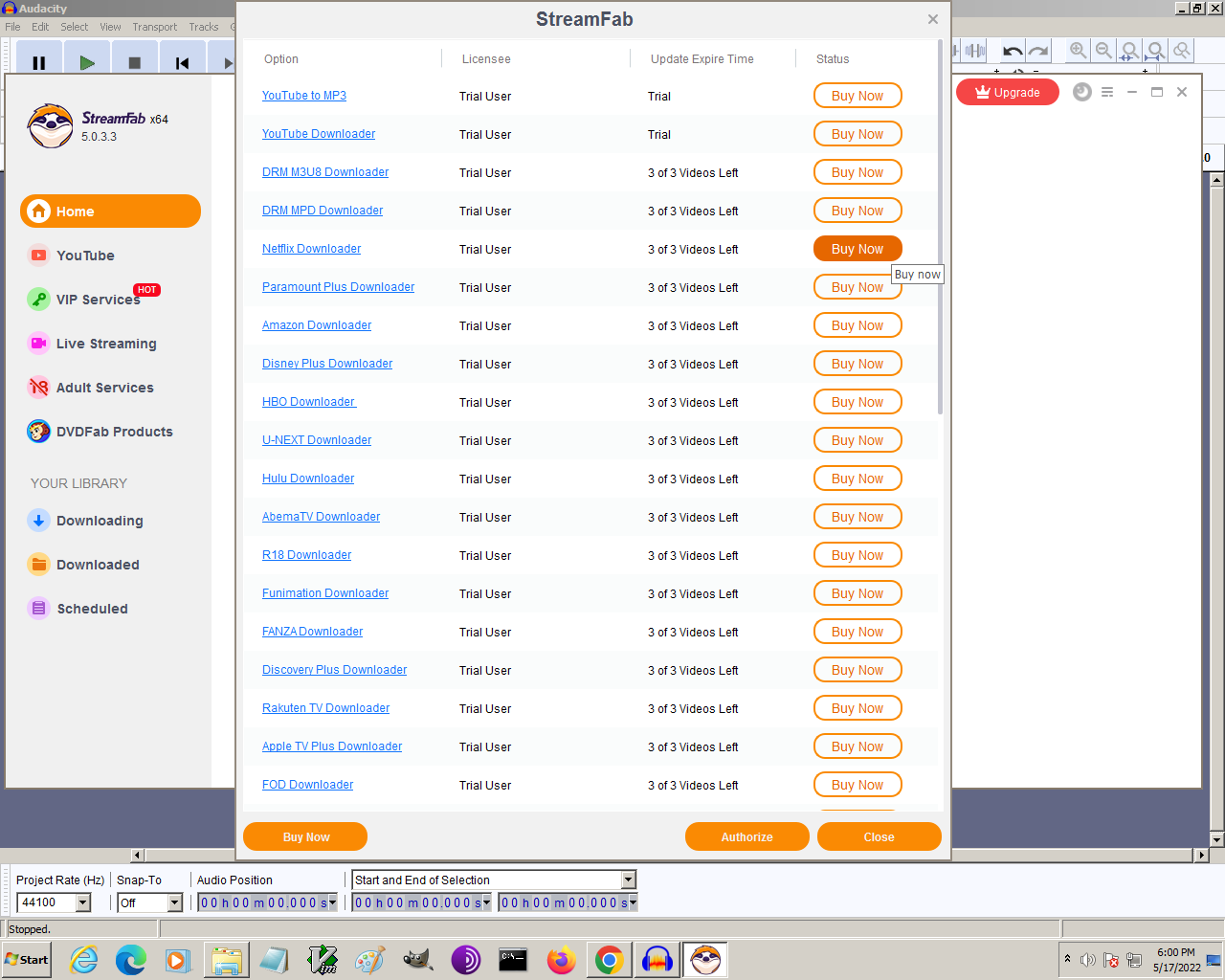
Task: Open Live Streaming in the StreamFab sidebar
Action: click(105, 344)
